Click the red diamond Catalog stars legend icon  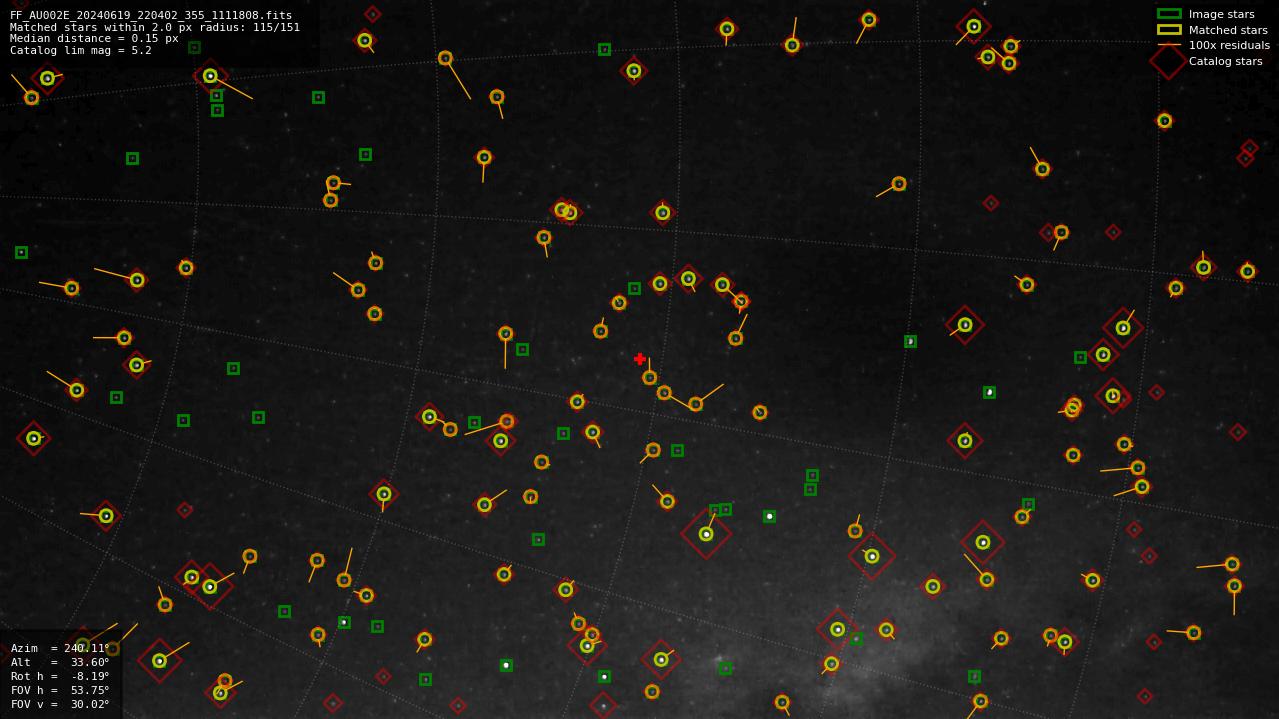click(1168, 61)
